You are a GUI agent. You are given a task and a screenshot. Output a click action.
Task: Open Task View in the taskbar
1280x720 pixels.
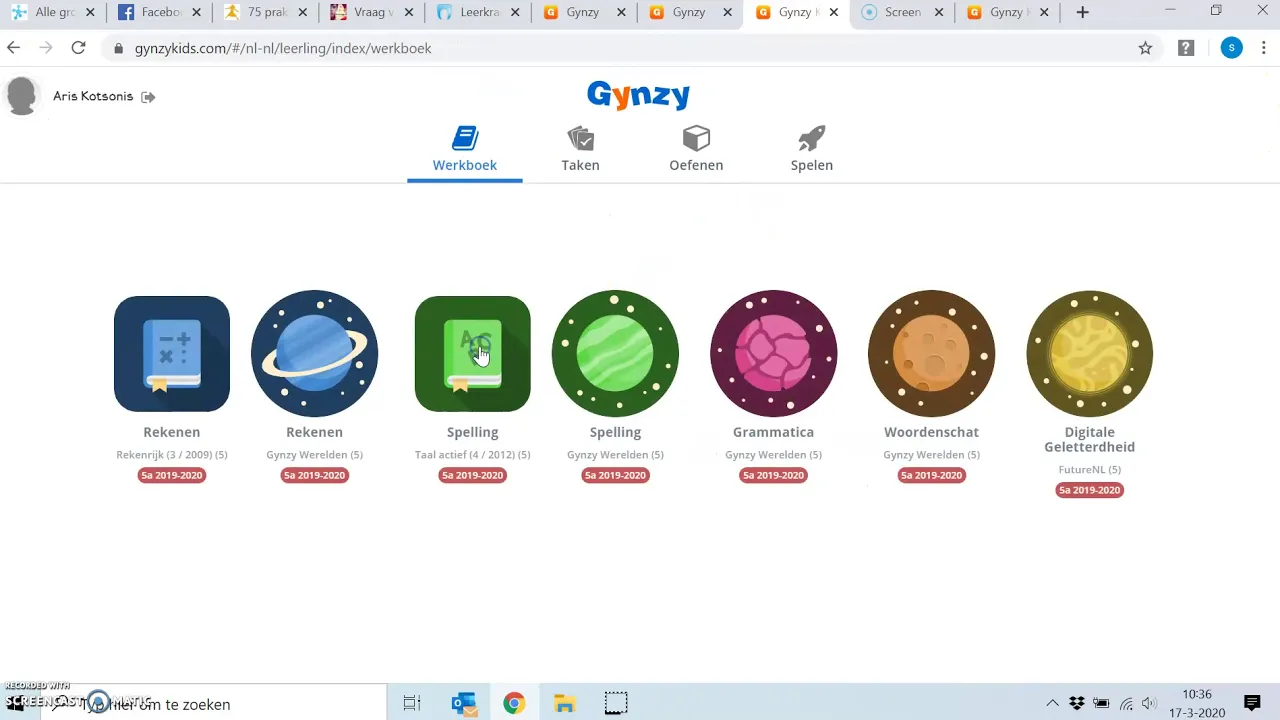(x=412, y=703)
